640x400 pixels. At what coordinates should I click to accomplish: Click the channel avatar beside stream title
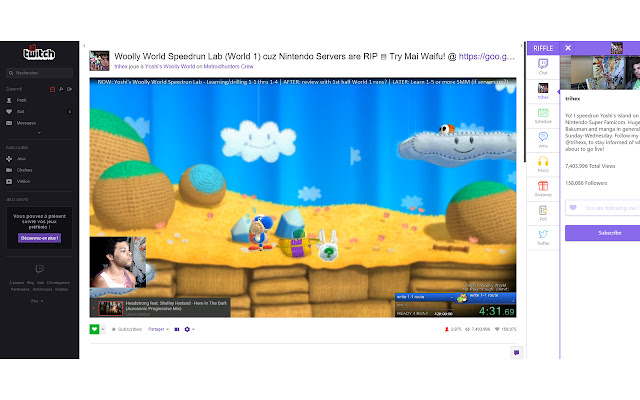(99, 60)
